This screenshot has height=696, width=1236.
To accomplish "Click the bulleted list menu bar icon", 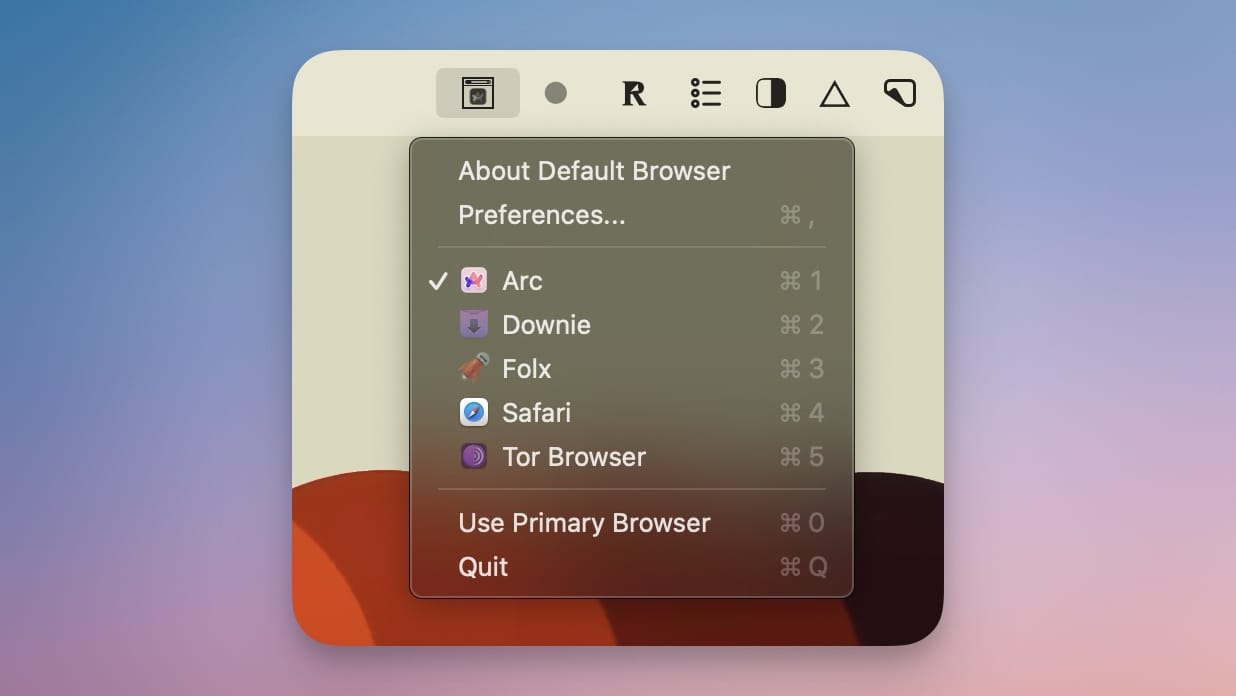I will coord(705,92).
